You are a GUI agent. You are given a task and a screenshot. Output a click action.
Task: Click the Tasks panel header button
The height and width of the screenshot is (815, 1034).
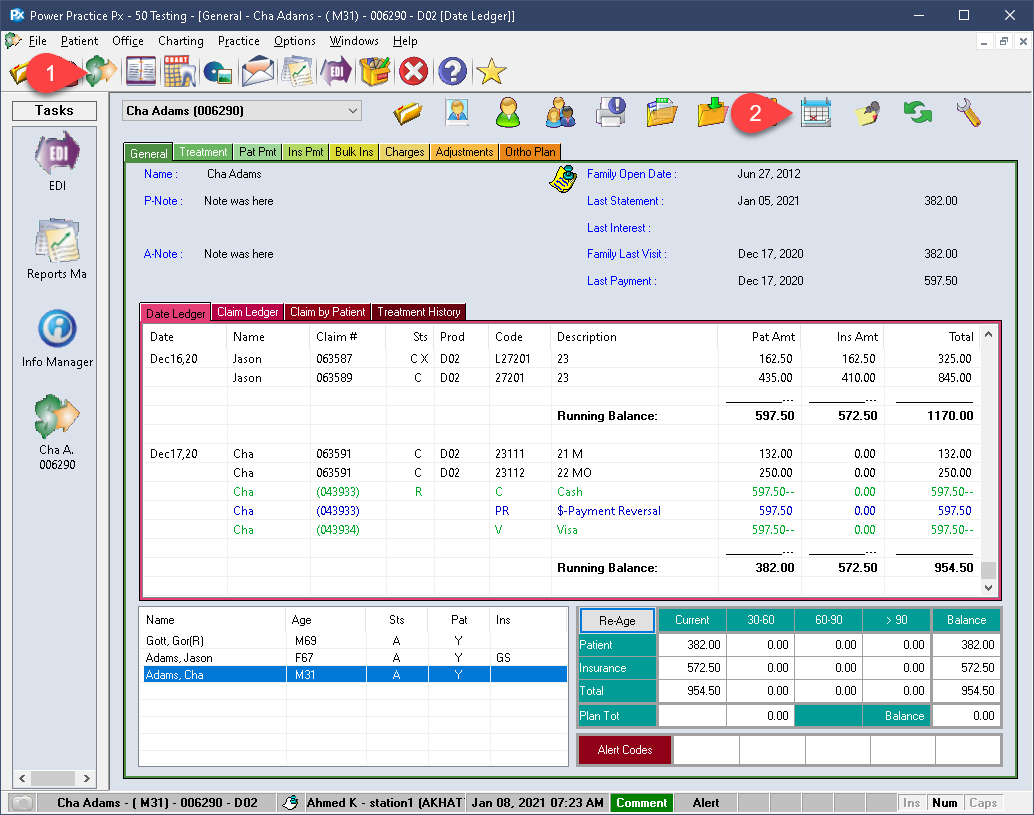click(x=54, y=110)
